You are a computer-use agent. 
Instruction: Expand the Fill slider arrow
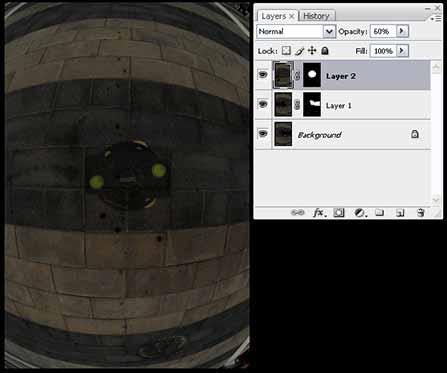[x=402, y=51]
